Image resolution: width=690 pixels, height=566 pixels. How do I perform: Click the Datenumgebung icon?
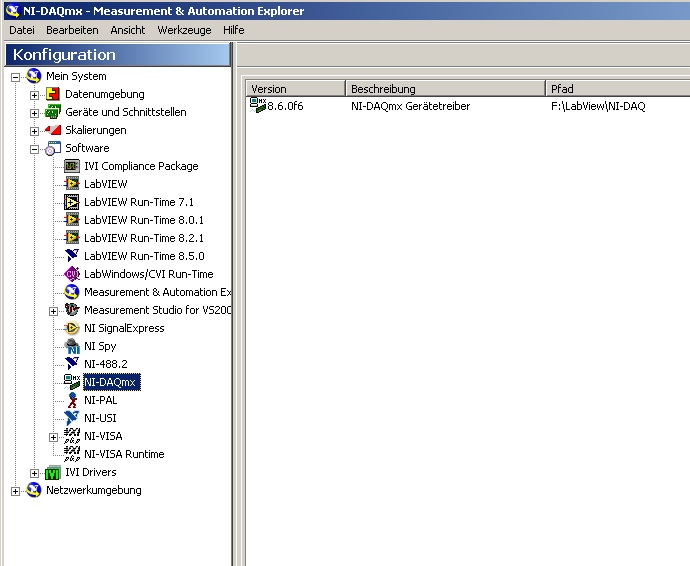coord(53,94)
